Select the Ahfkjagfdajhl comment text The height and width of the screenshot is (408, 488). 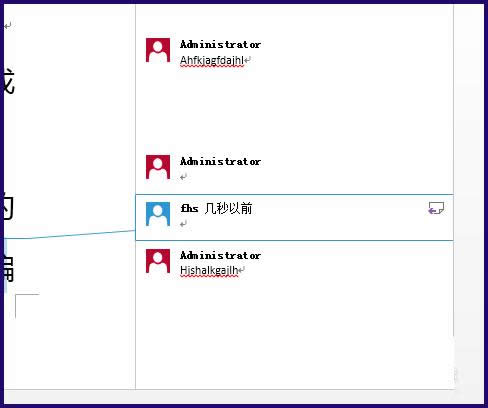pos(212,60)
